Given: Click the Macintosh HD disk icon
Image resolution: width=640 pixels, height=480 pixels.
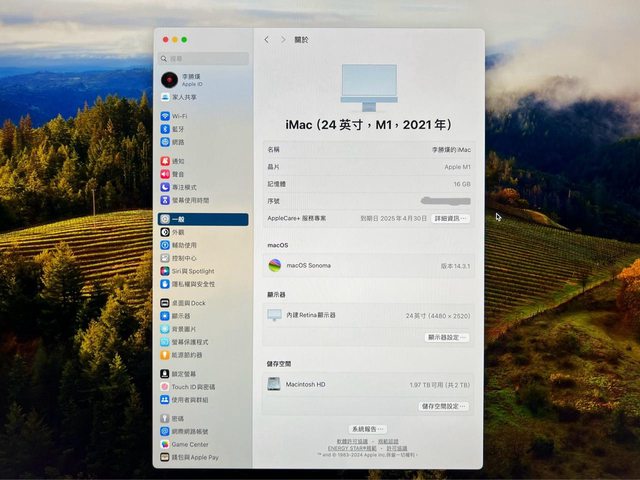Looking at the screenshot, I should click(x=274, y=384).
